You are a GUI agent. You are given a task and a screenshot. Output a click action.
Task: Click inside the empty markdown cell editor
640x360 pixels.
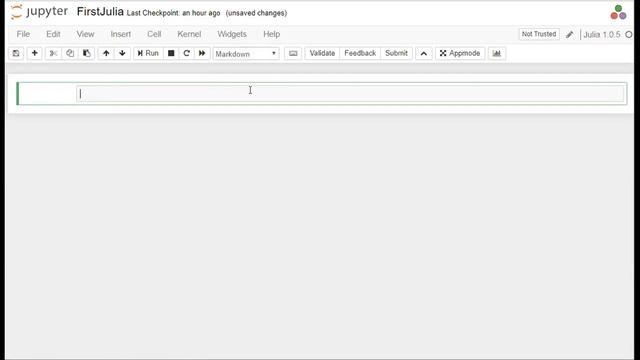pos(350,94)
